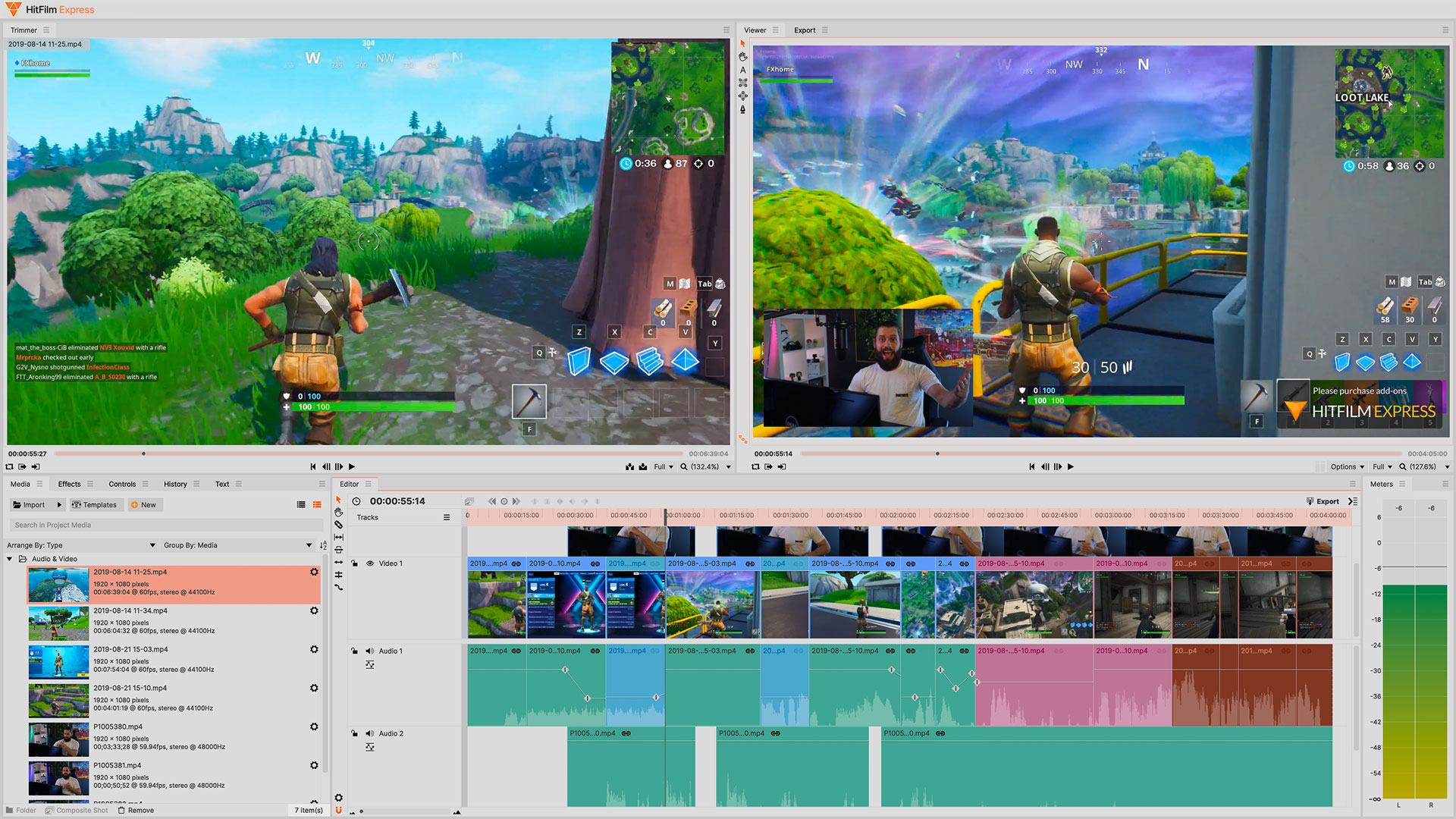Switch to the History tab
The width and height of the screenshot is (1456, 819).
175,484
